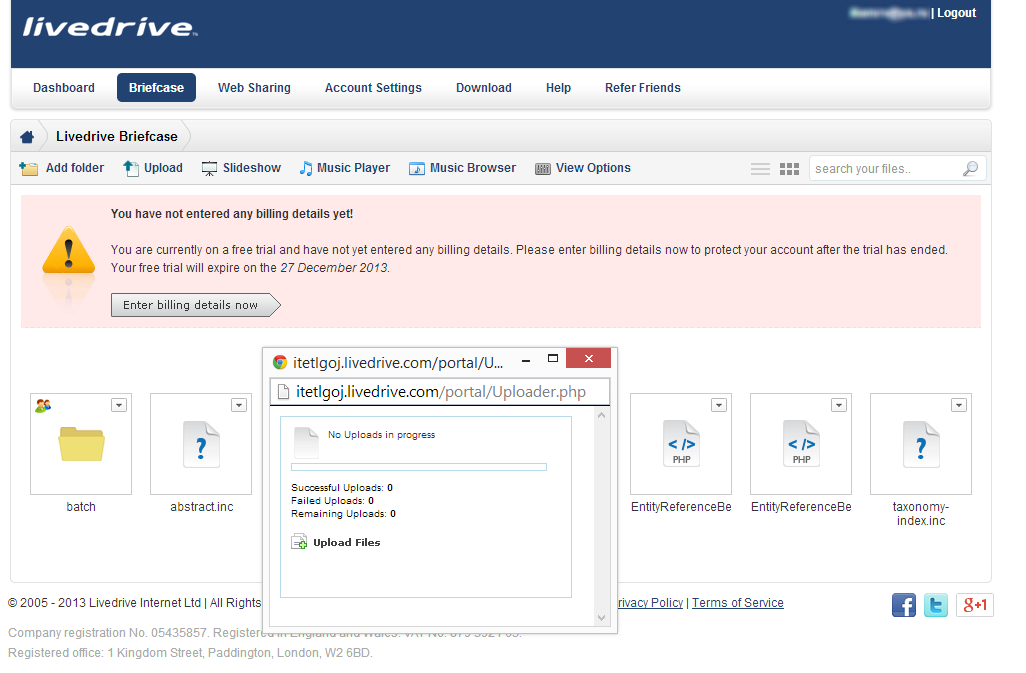Viewport: 1026px width, 673px height.
Task: Expand the taxonomy-index.inc dropdown menu
Action: 959,406
